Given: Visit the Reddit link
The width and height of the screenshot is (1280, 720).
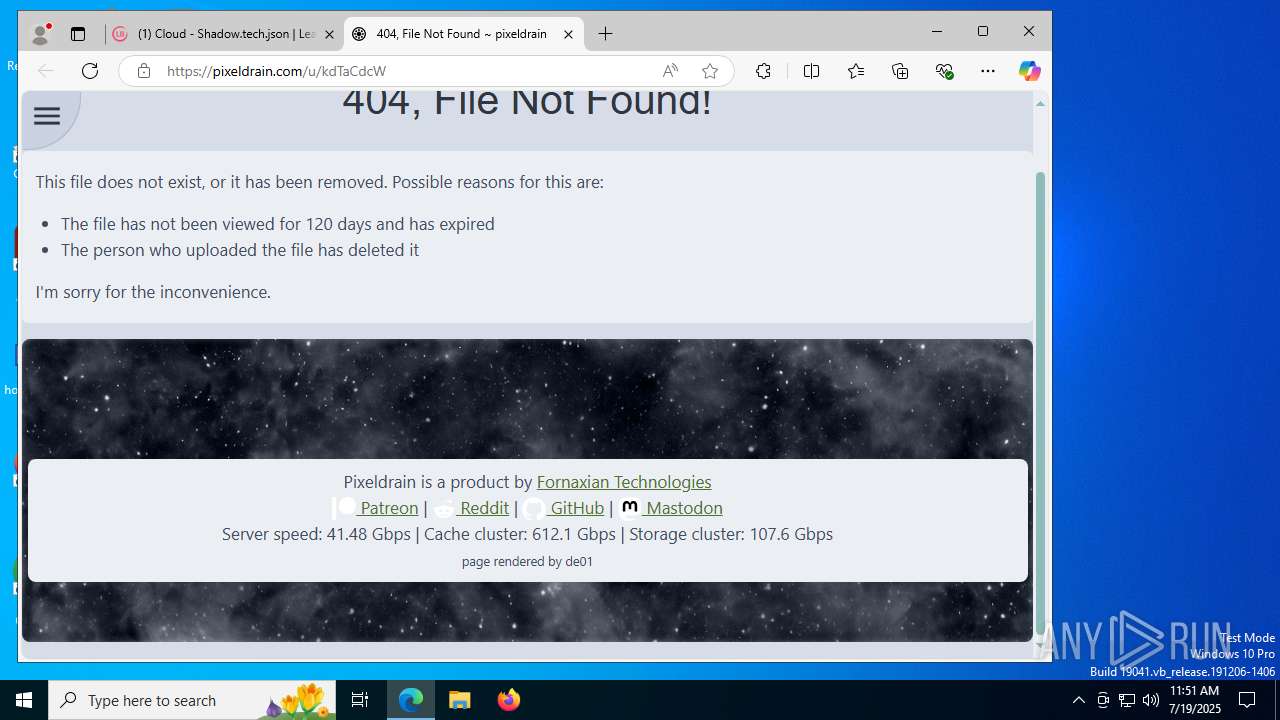Looking at the screenshot, I should pyautogui.click(x=471, y=508).
